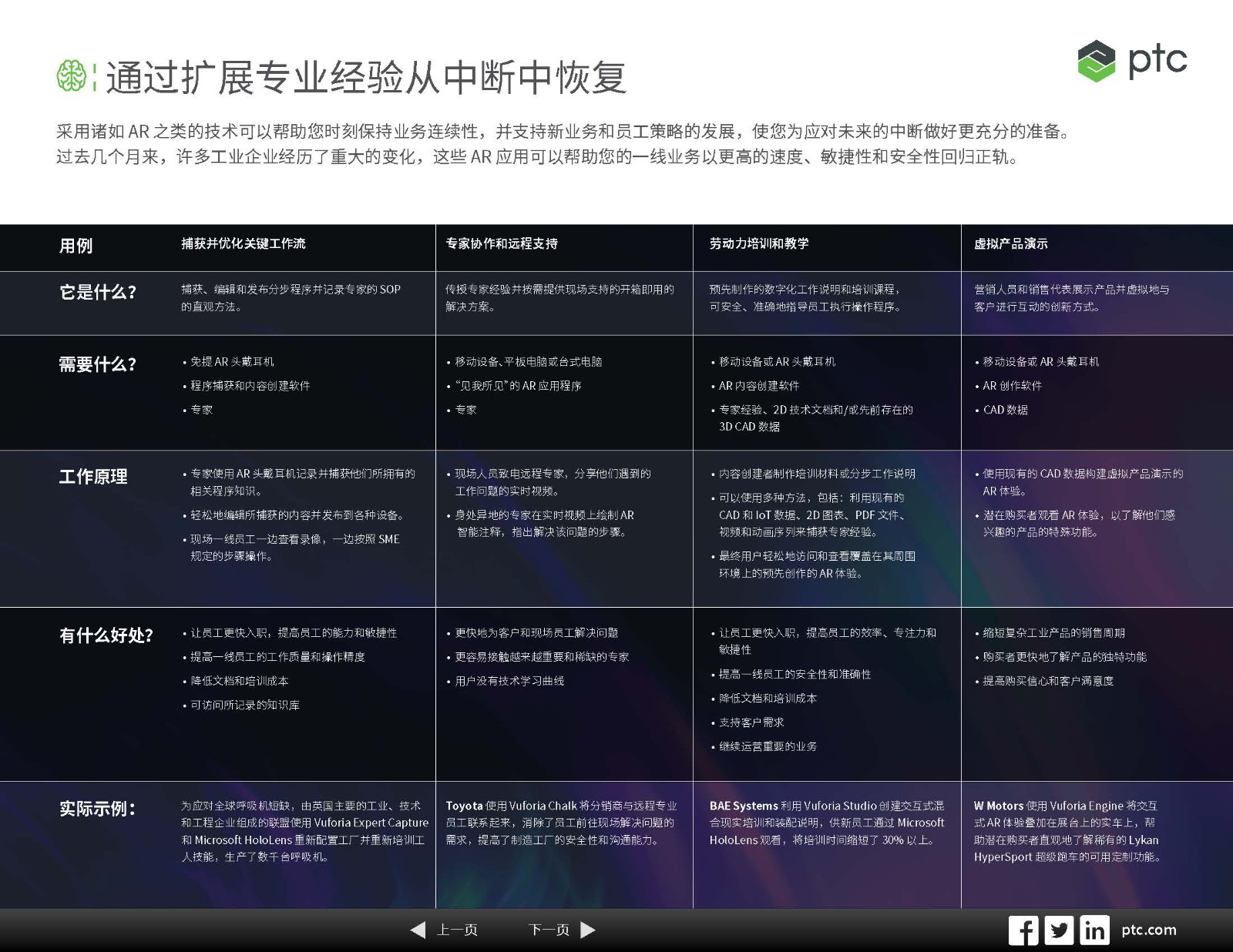
Task: Select the 专家协作和远程支持 column header
Action: click(502, 243)
